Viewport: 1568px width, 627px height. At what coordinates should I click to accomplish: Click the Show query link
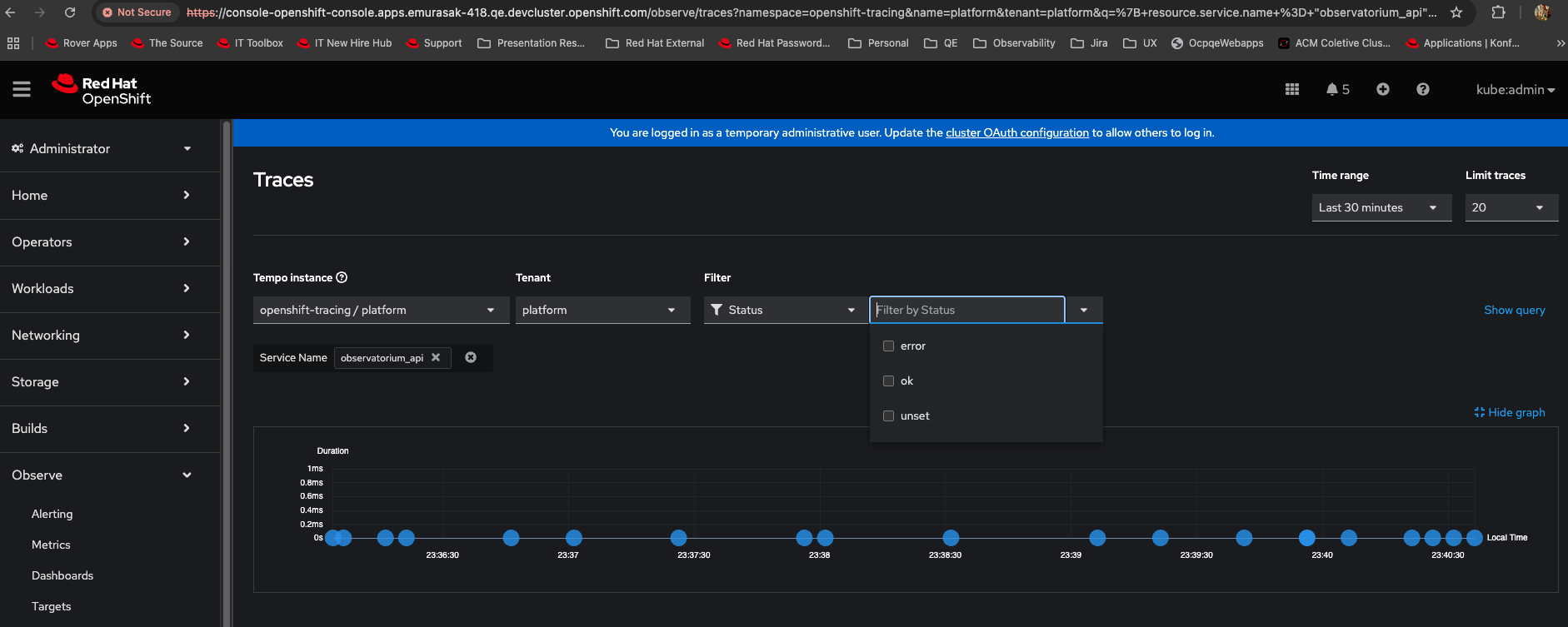tap(1514, 310)
